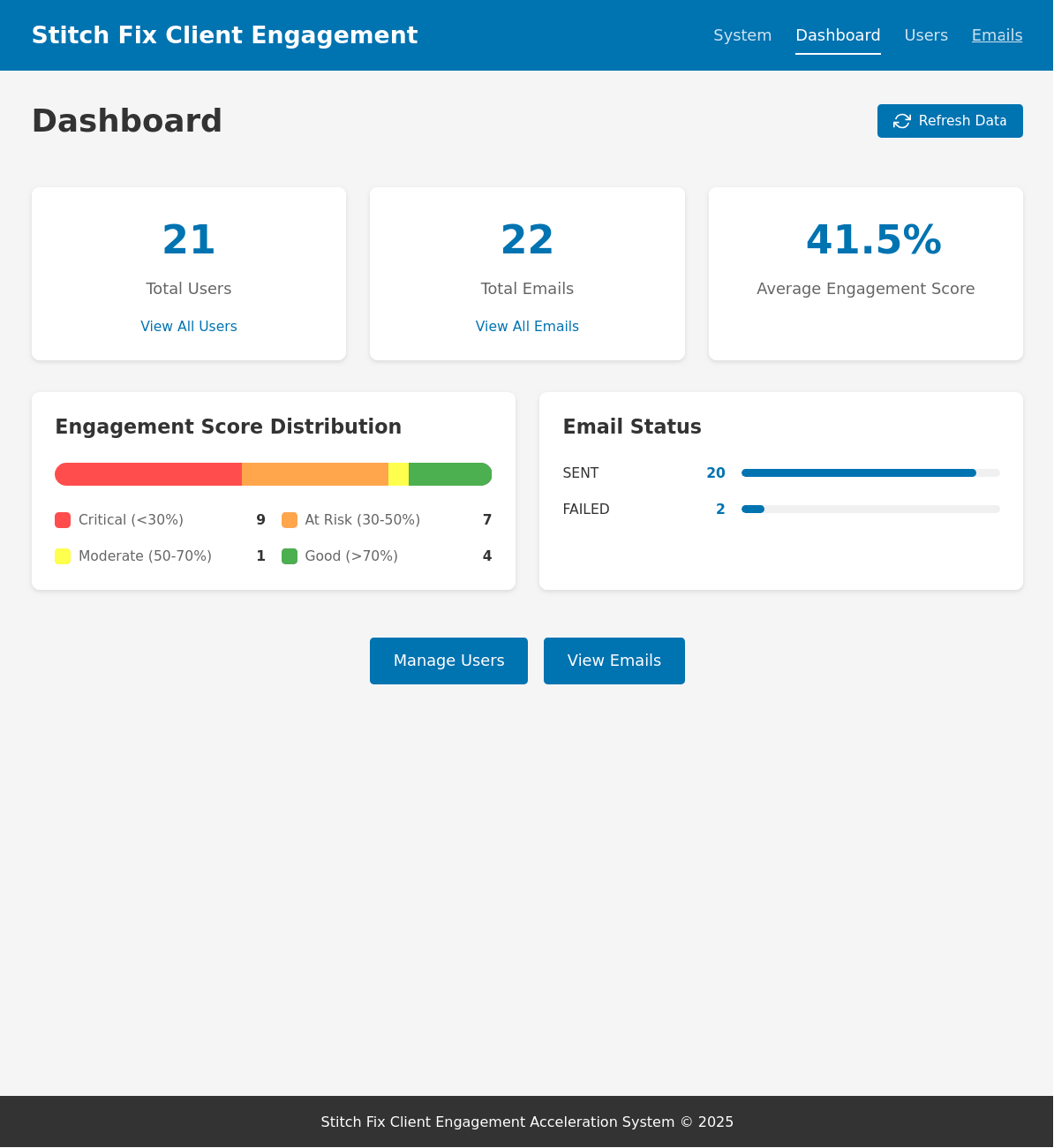Image resolution: width=1054 pixels, height=1148 pixels.
Task: Click the Critical (<30%) legend label
Action: 131,520
